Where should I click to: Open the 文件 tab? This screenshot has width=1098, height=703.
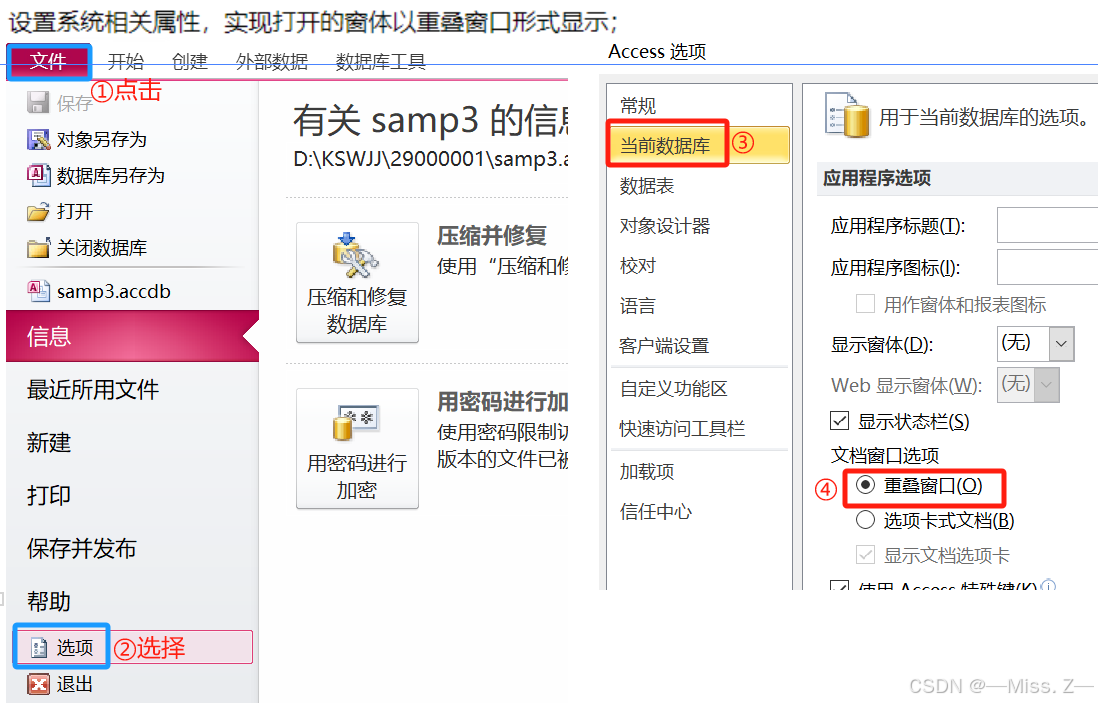(x=48, y=62)
